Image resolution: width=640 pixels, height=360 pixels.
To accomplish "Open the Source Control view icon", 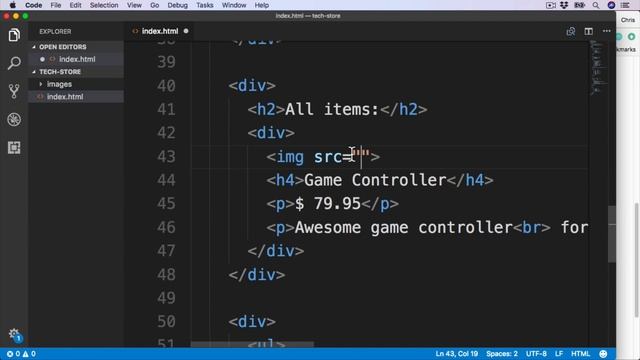I will [x=14, y=91].
